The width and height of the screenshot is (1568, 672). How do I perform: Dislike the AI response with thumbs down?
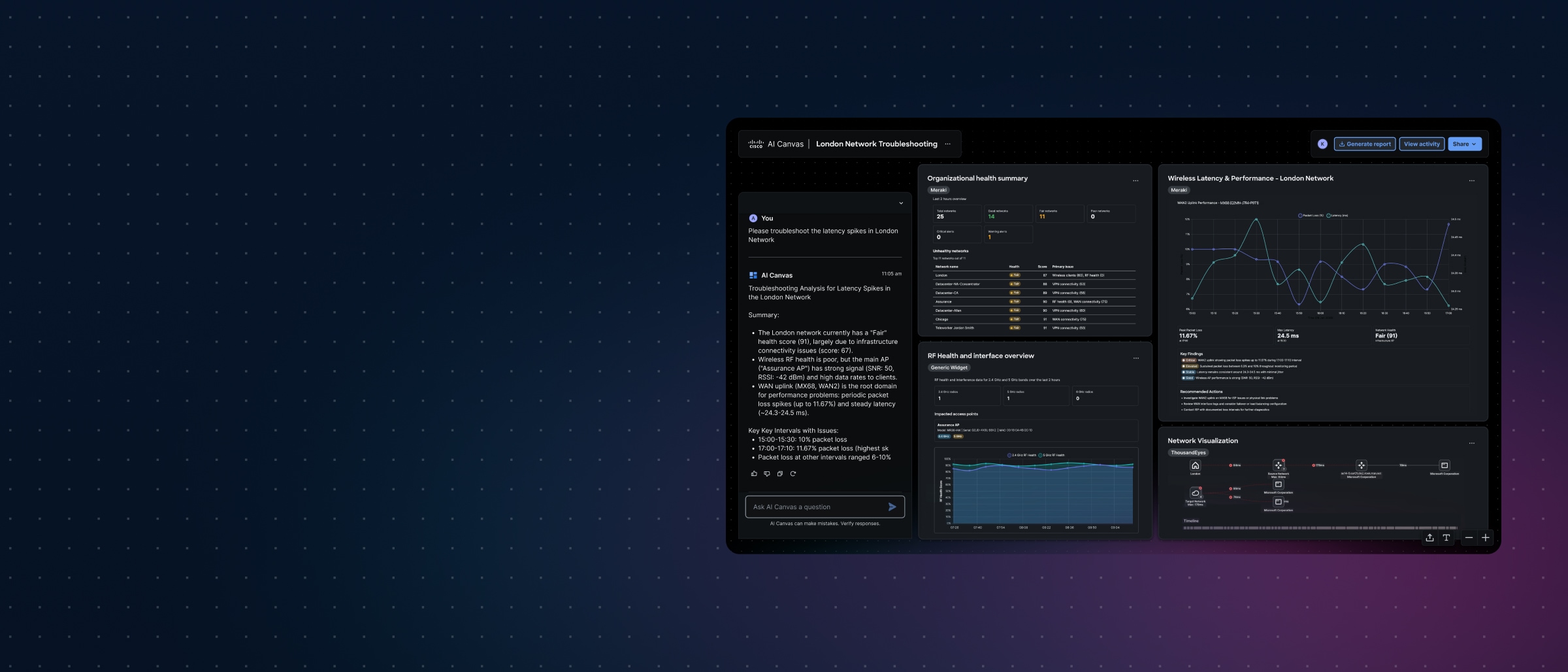coord(767,473)
